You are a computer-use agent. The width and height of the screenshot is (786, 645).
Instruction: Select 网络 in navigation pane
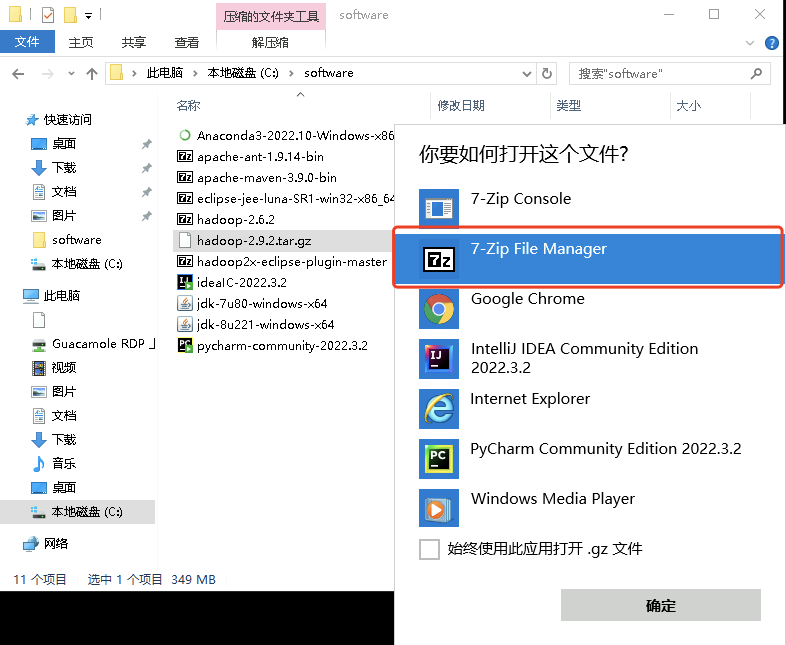56,543
